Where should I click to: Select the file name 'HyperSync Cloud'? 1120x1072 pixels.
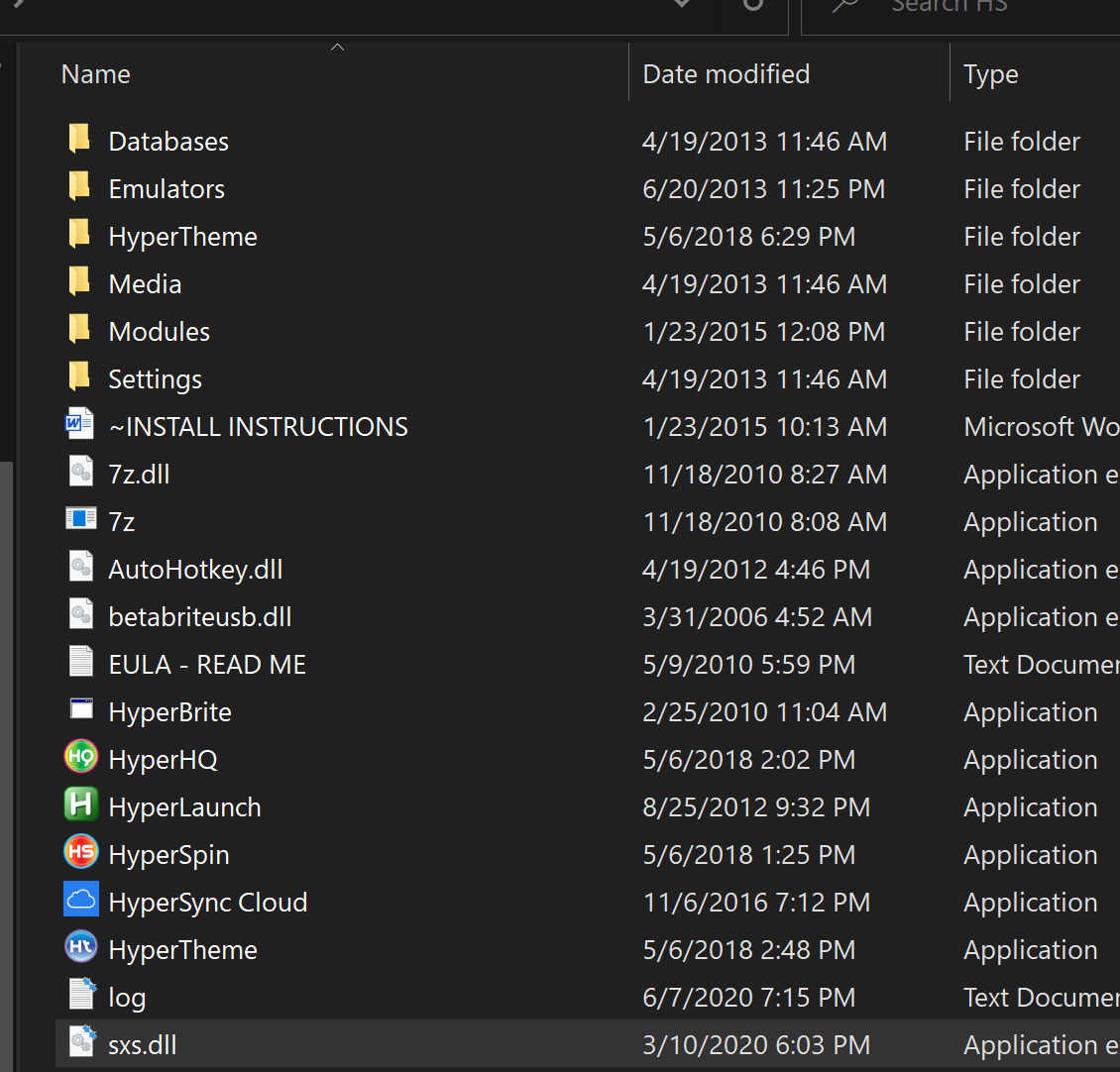tap(208, 903)
